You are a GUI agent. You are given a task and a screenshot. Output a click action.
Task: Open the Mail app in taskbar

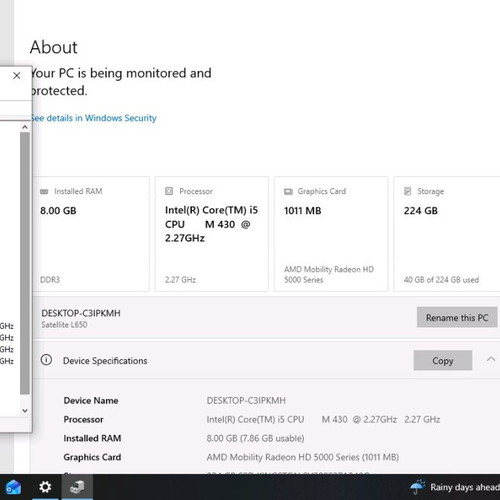tap(13, 487)
